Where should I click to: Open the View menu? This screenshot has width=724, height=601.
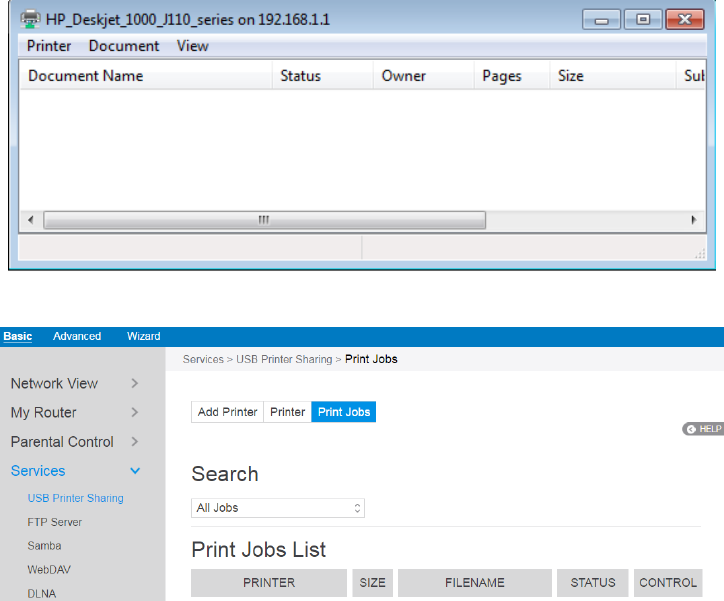pyautogui.click(x=193, y=46)
